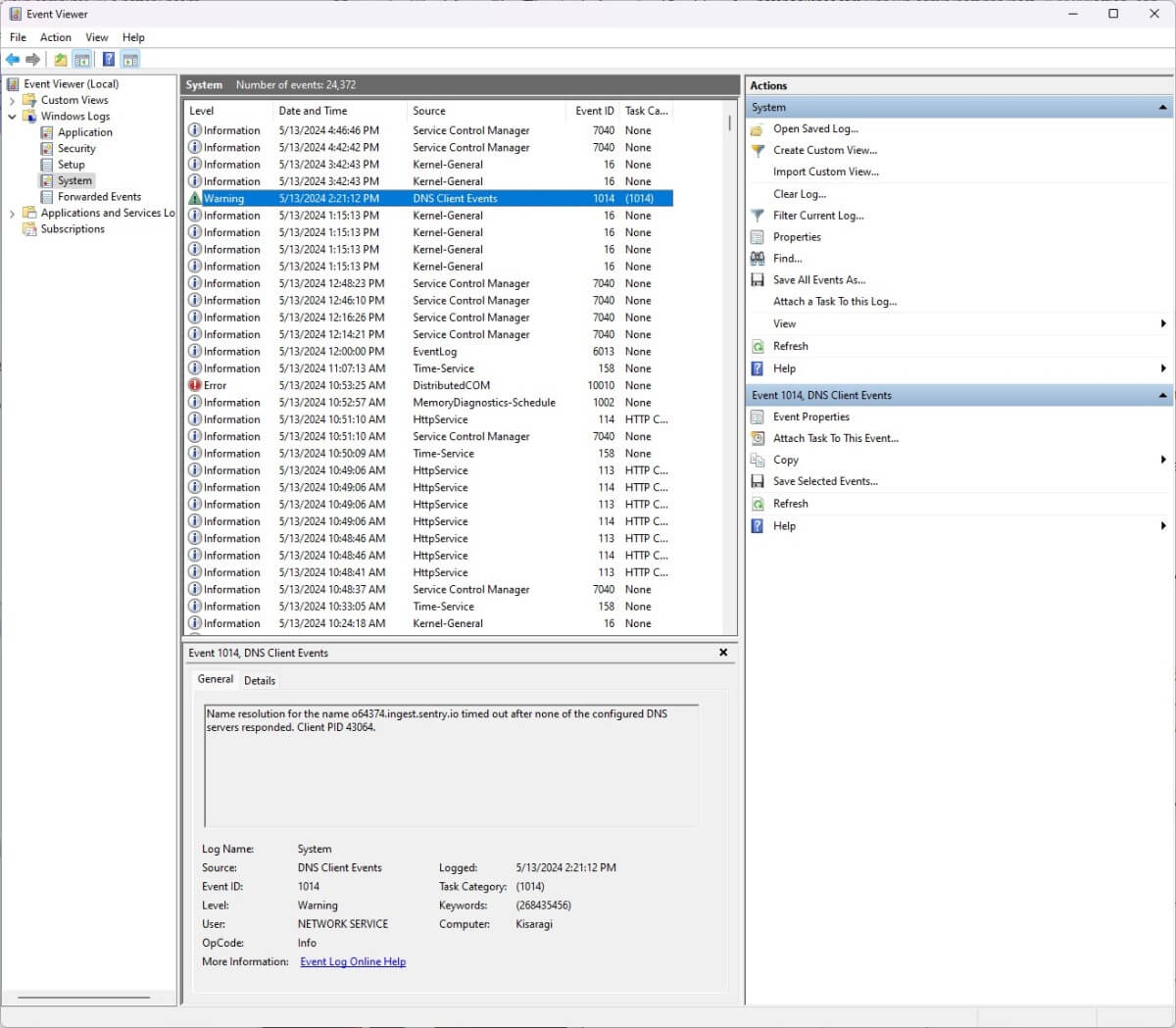Viewport: 1176px width, 1028px height.
Task: Click the Attach Task To This Event icon
Action: coord(758,439)
